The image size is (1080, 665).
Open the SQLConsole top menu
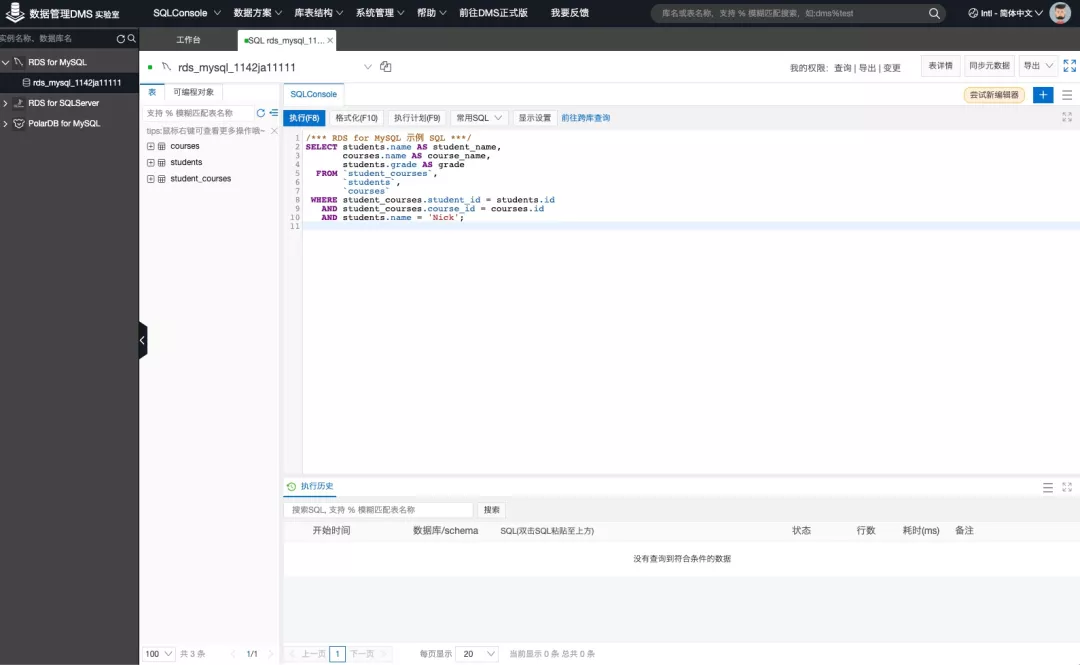click(x=187, y=13)
